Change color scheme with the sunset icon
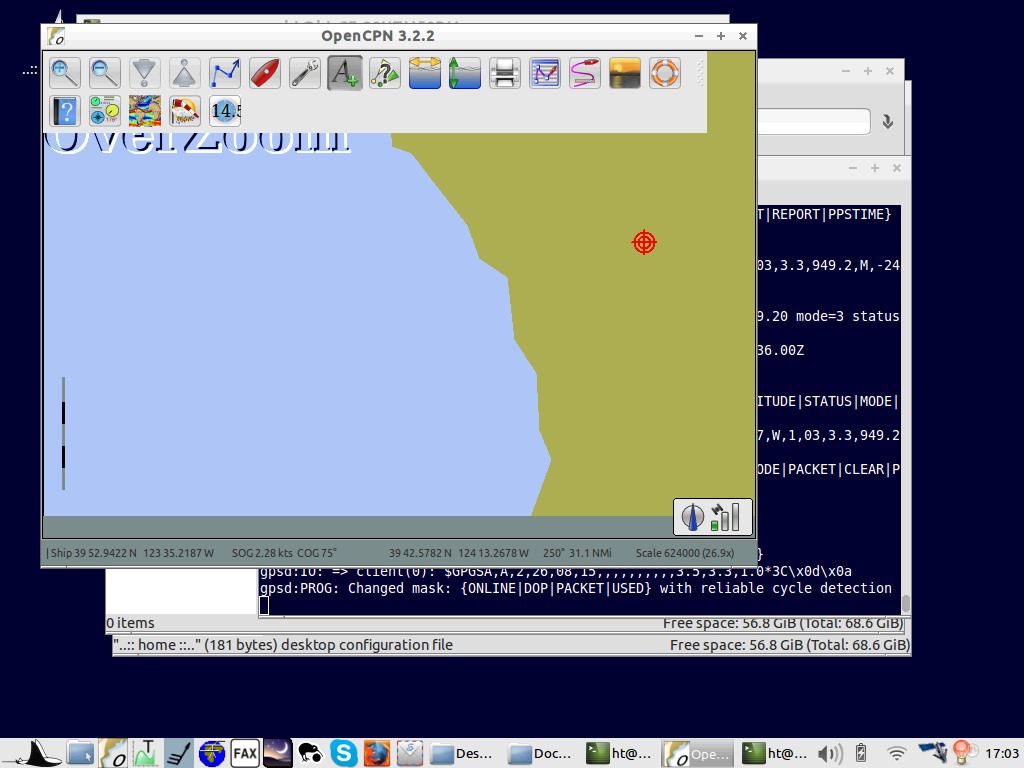This screenshot has height=768, width=1024. pyautogui.click(x=625, y=73)
